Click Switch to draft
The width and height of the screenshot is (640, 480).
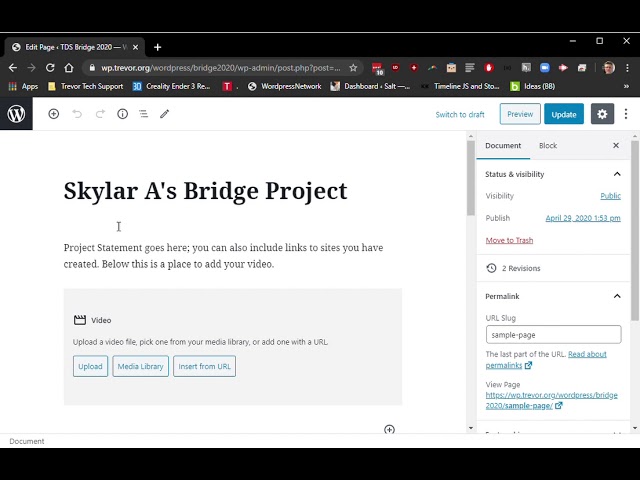click(x=460, y=114)
